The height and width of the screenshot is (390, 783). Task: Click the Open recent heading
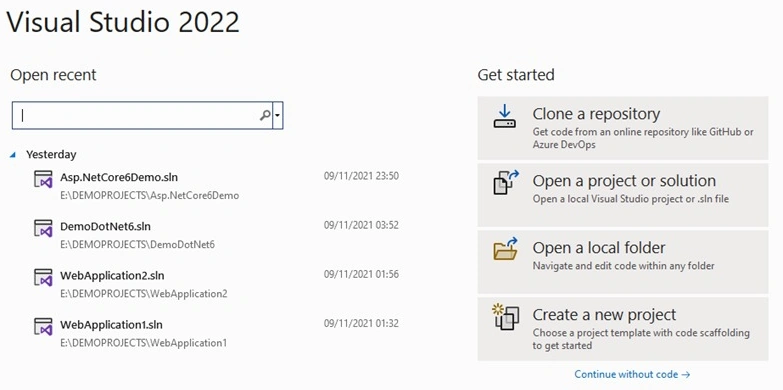[x=53, y=75]
